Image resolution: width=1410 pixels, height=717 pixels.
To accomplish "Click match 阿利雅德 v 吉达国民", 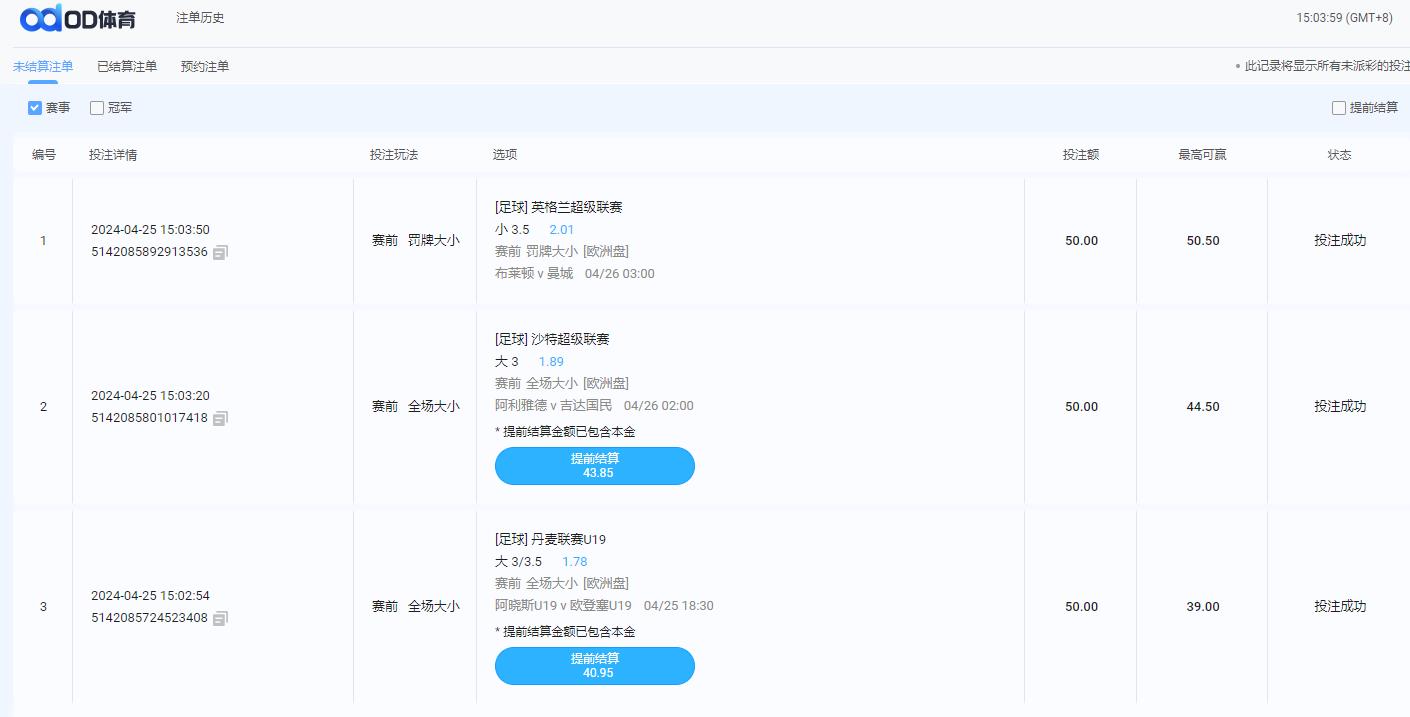I will pos(554,405).
